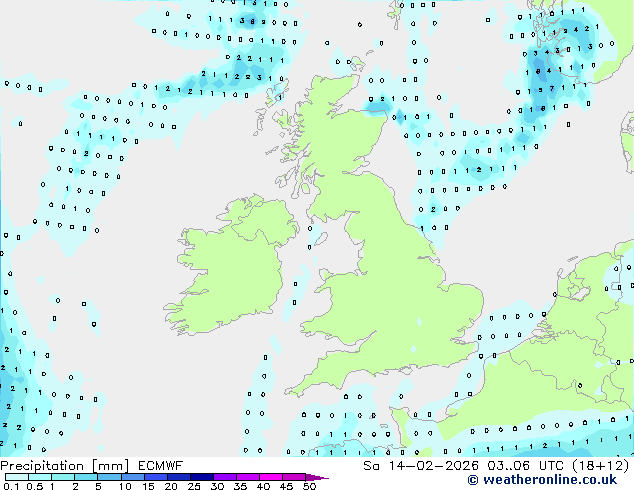This screenshot has height=490, width=634.
Task: Click the 20–25 mm legend swatch
Action: 179,477
